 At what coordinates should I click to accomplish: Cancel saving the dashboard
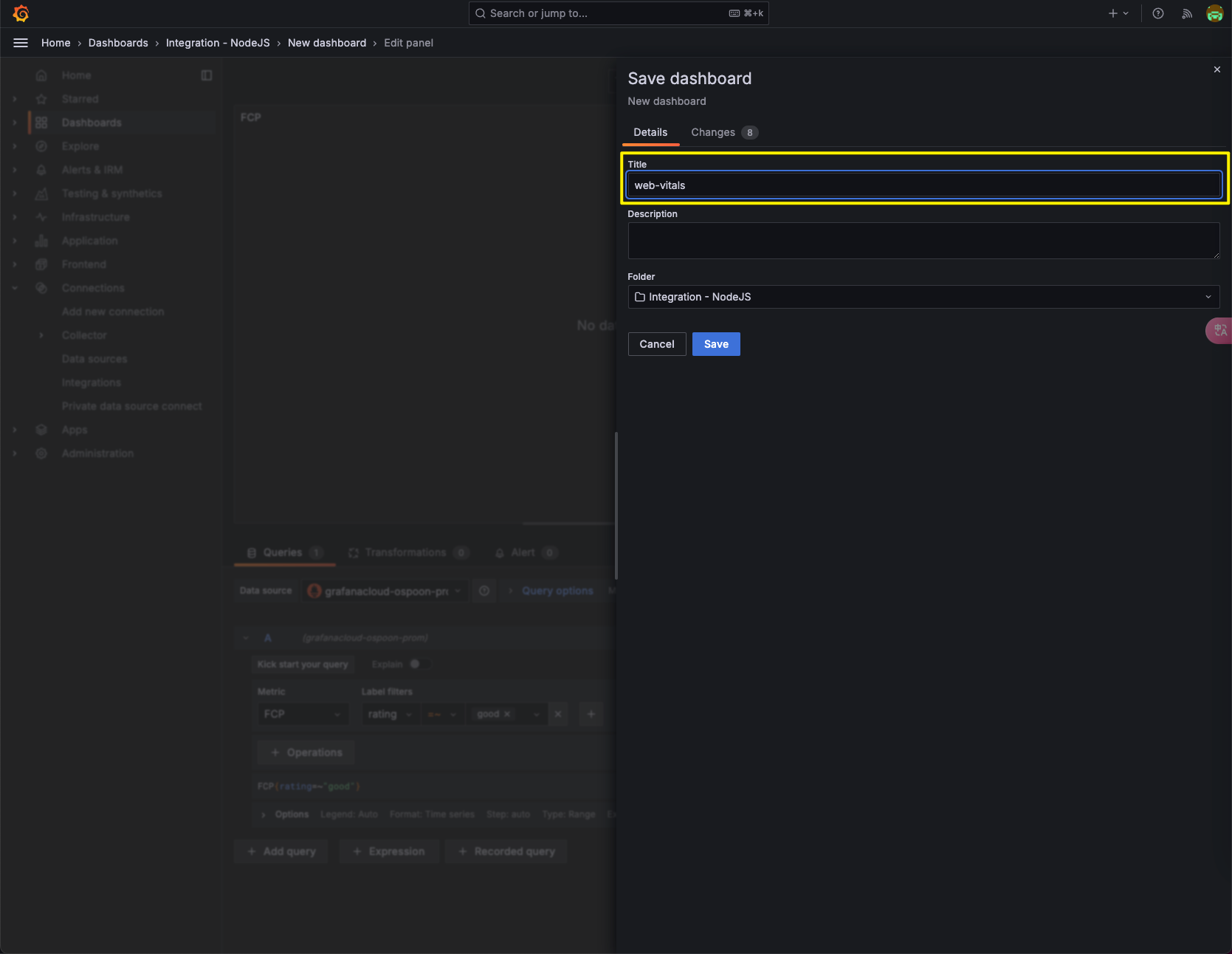coord(657,344)
